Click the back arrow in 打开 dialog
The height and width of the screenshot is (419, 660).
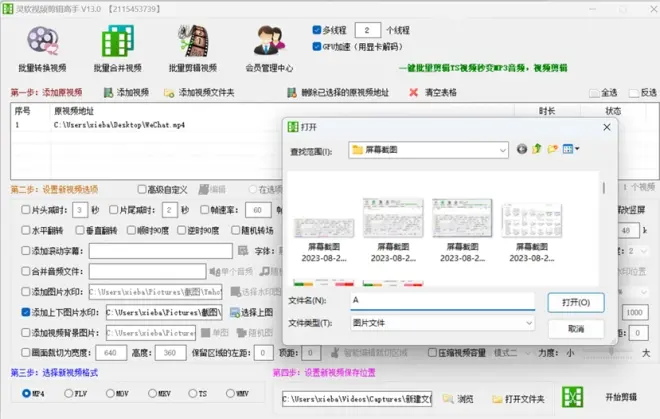pyautogui.click(x=522, y=149)
